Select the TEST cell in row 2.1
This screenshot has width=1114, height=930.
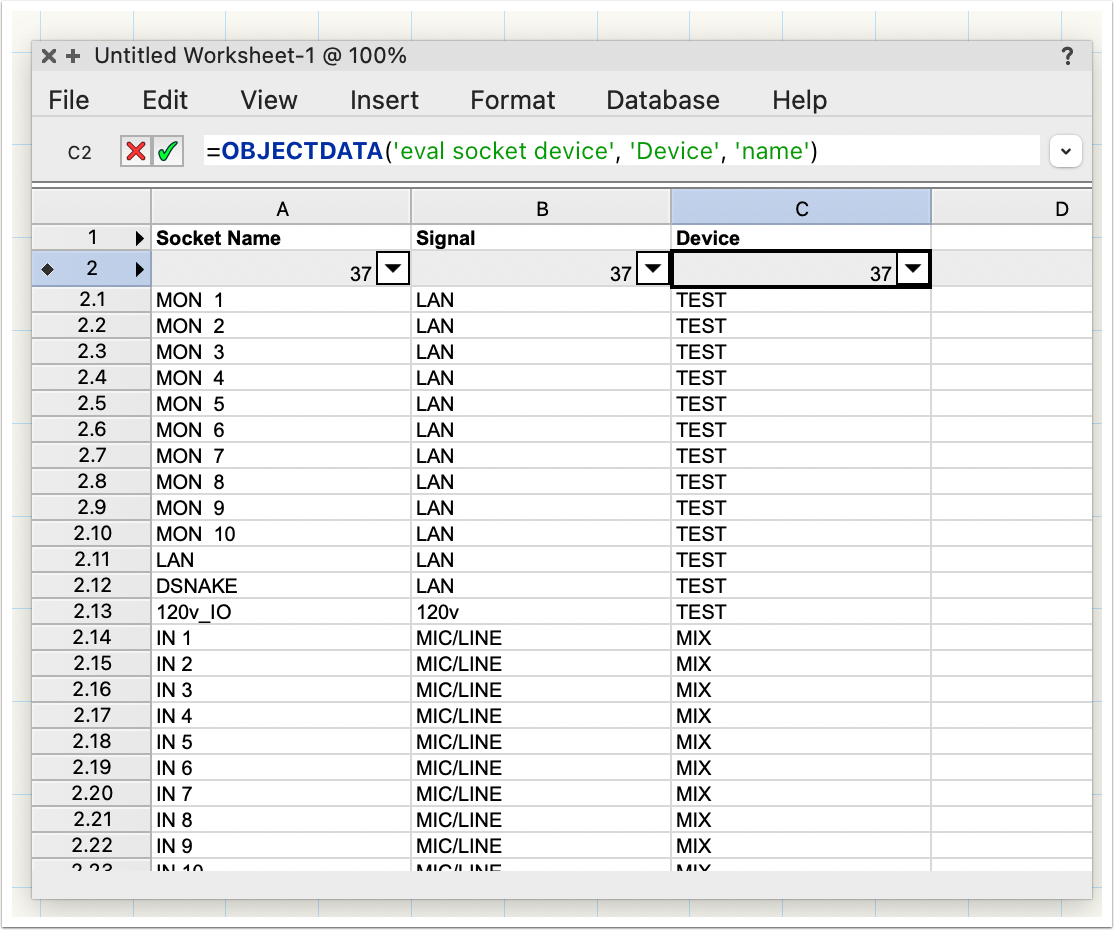(800, 299)
